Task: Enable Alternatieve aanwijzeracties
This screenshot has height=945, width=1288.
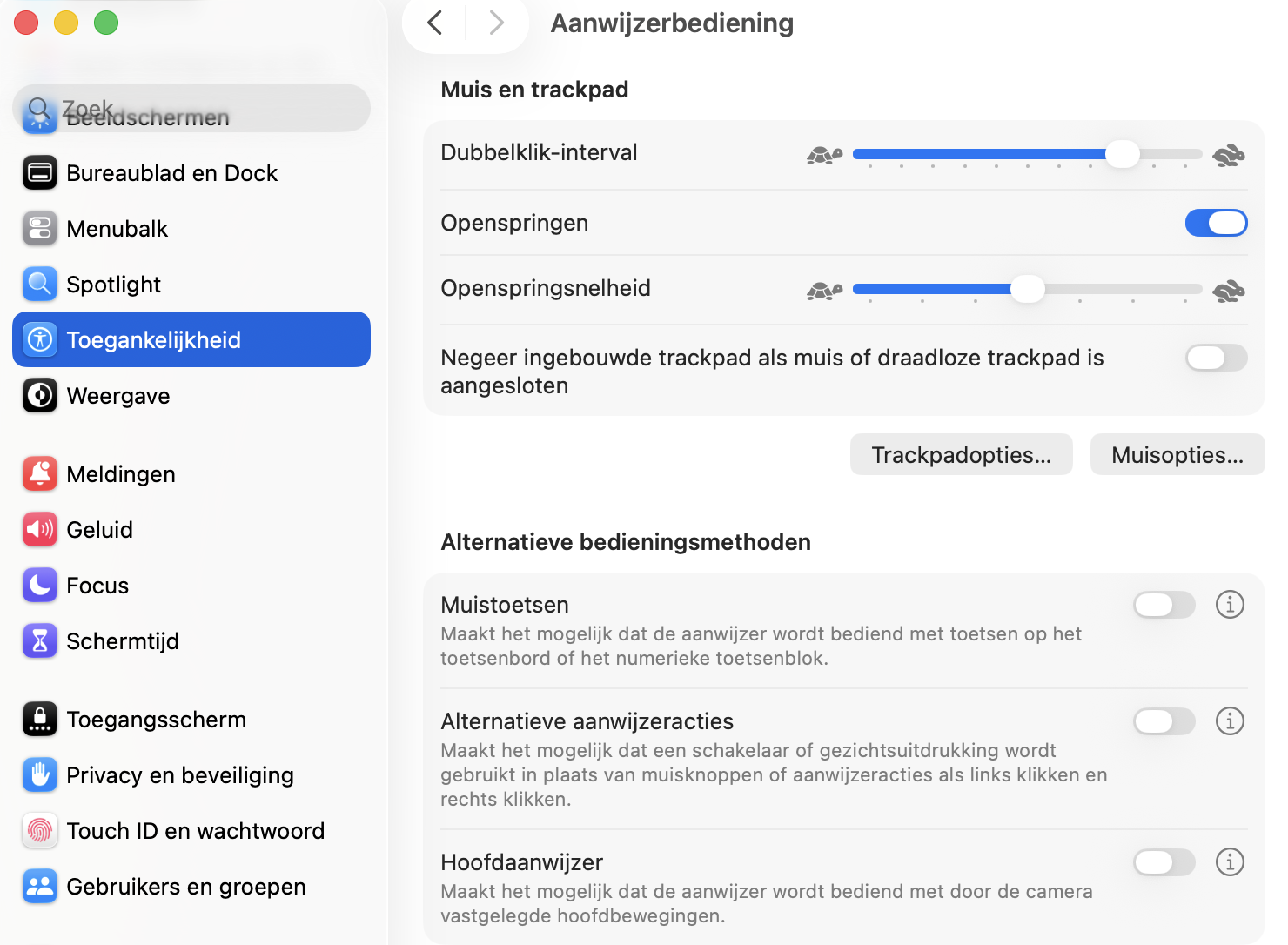Action: pos(1164,721)
